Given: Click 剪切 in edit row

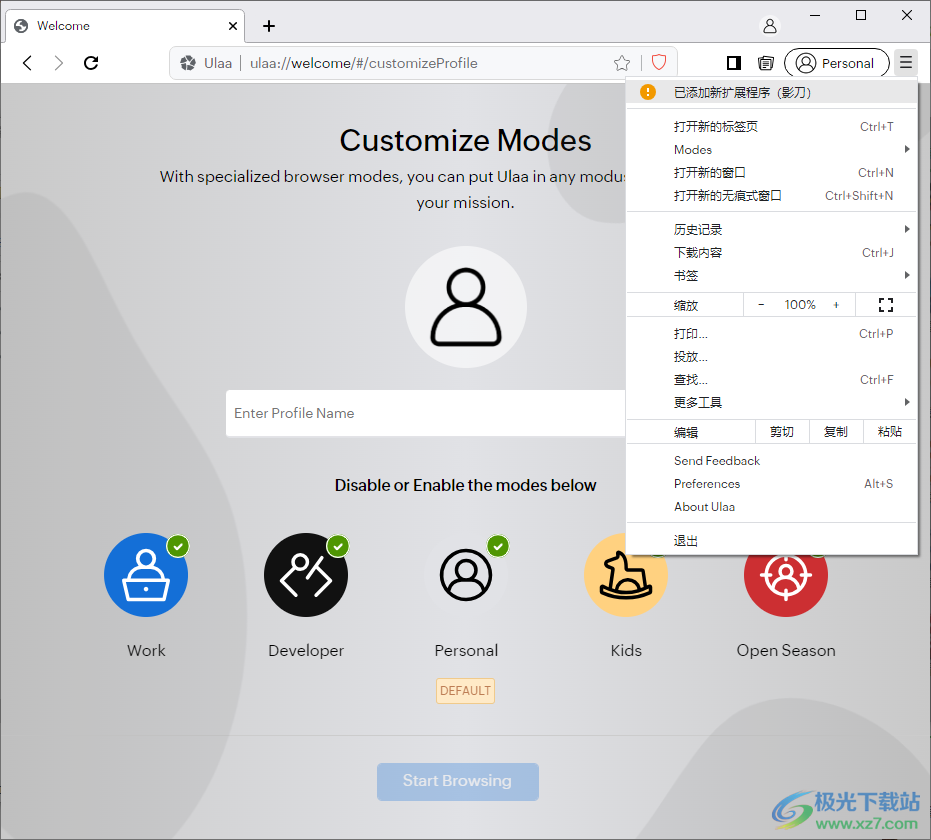Looking at the screenshot, I should [782, 432].
